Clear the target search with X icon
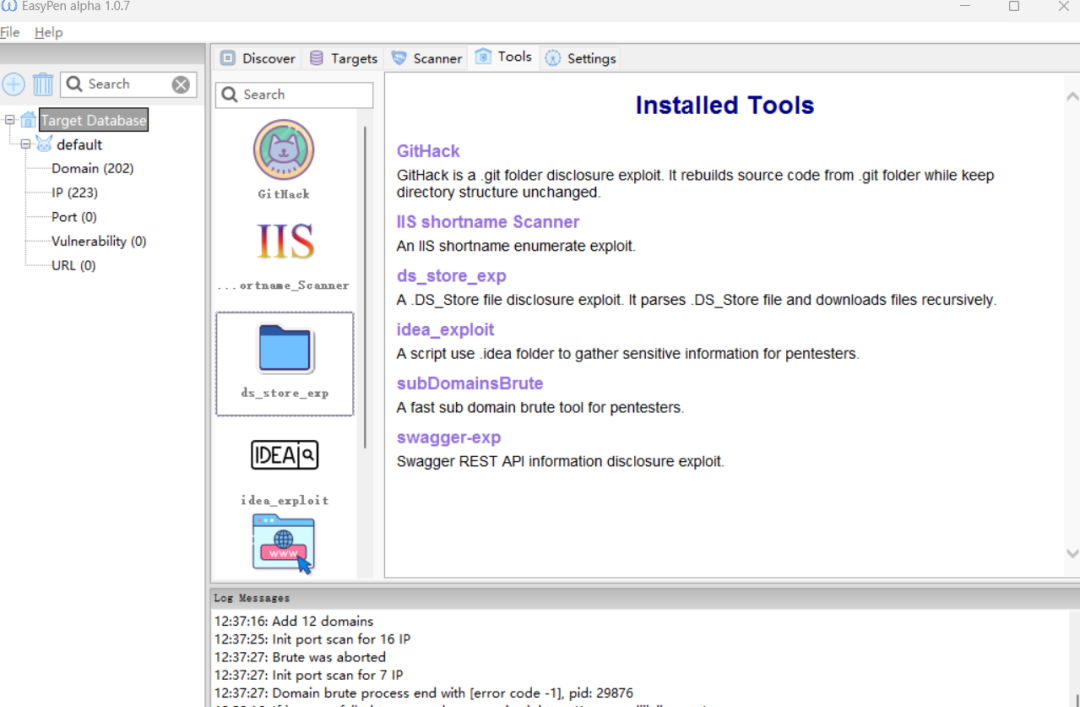The width and height of the screenshot is (1080, 707). coord(181,84)
